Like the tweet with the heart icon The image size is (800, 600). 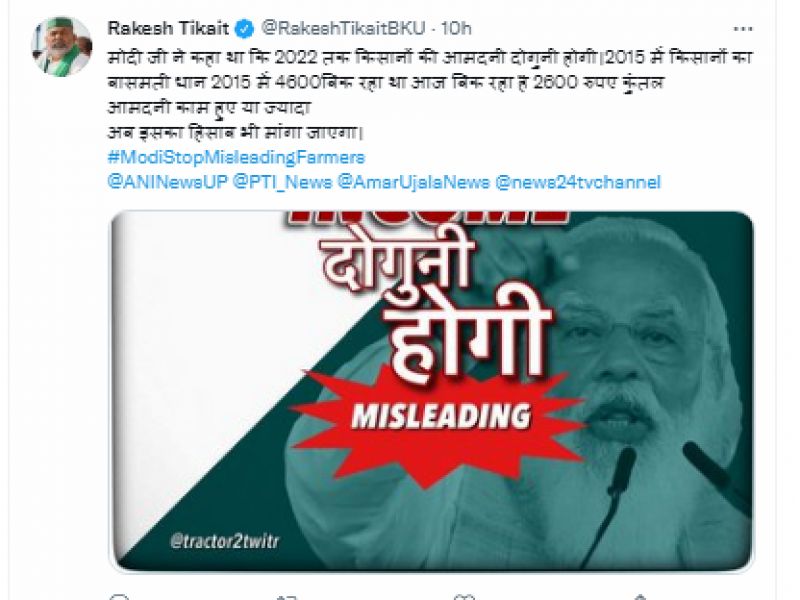pyautogui.click(x=464, y=596)
